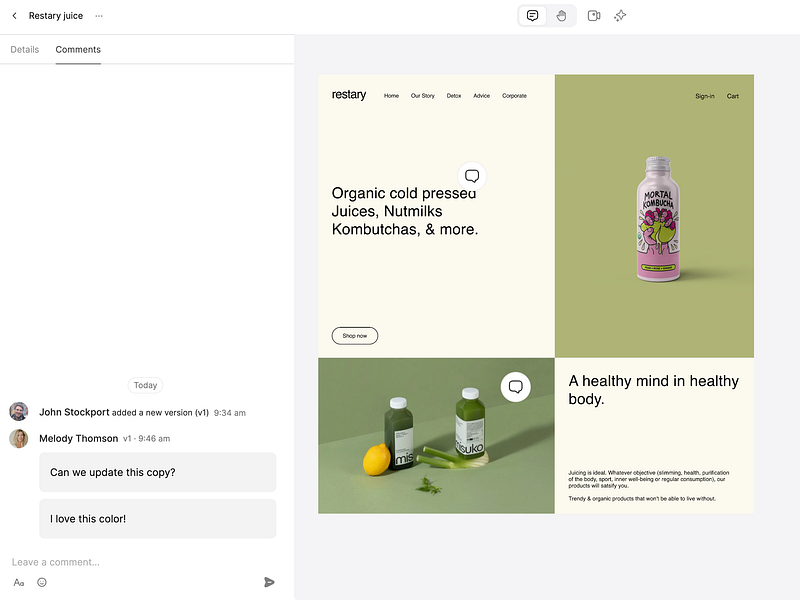The image size is (800, 600).
Task: Click John Stockport's name in the activity
Action: 74,412
